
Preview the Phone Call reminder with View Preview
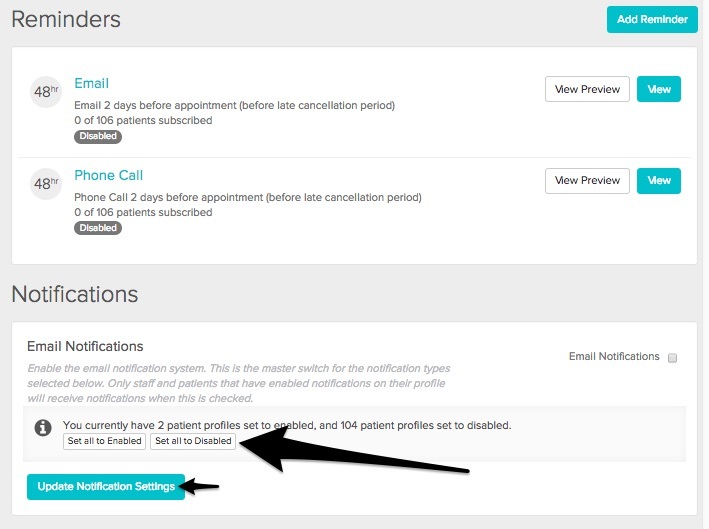click(587, 181)
